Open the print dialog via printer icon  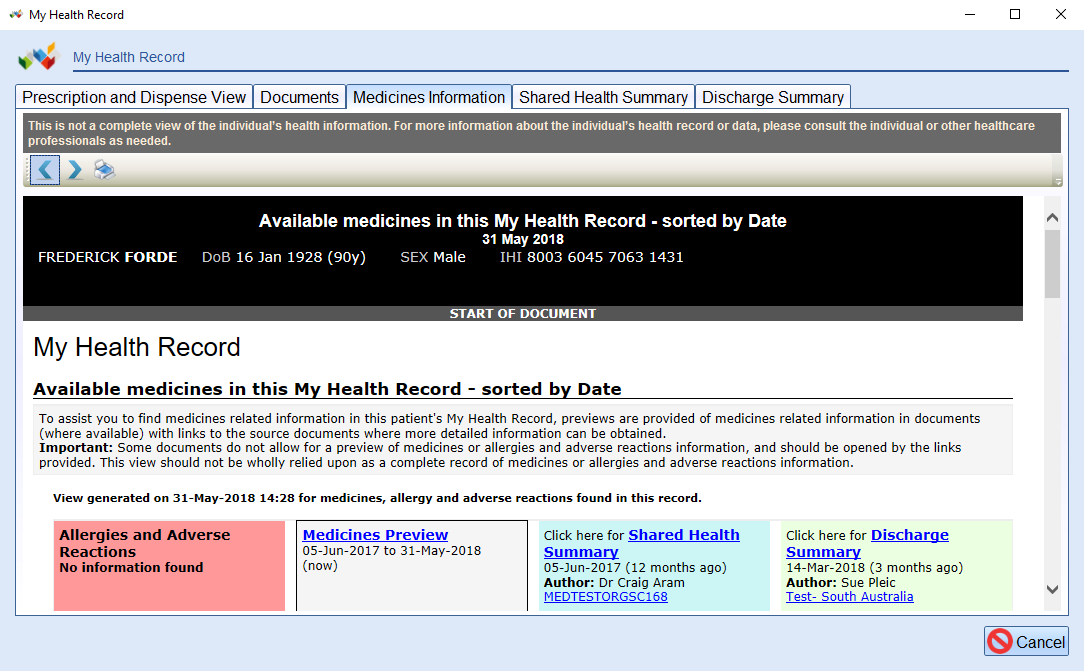click(104, 170)
